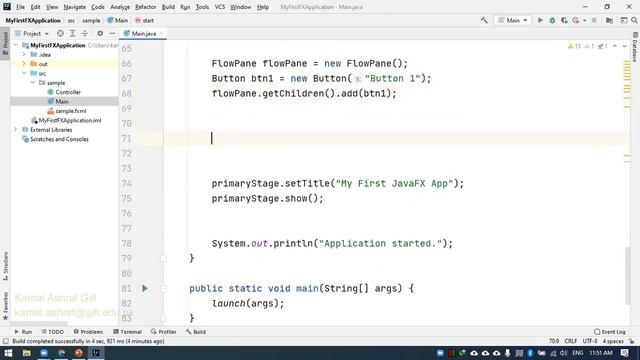This screenshot has height=360, width=640.
Task: Start debugging with the bug icon
Action: click(552, 20)
